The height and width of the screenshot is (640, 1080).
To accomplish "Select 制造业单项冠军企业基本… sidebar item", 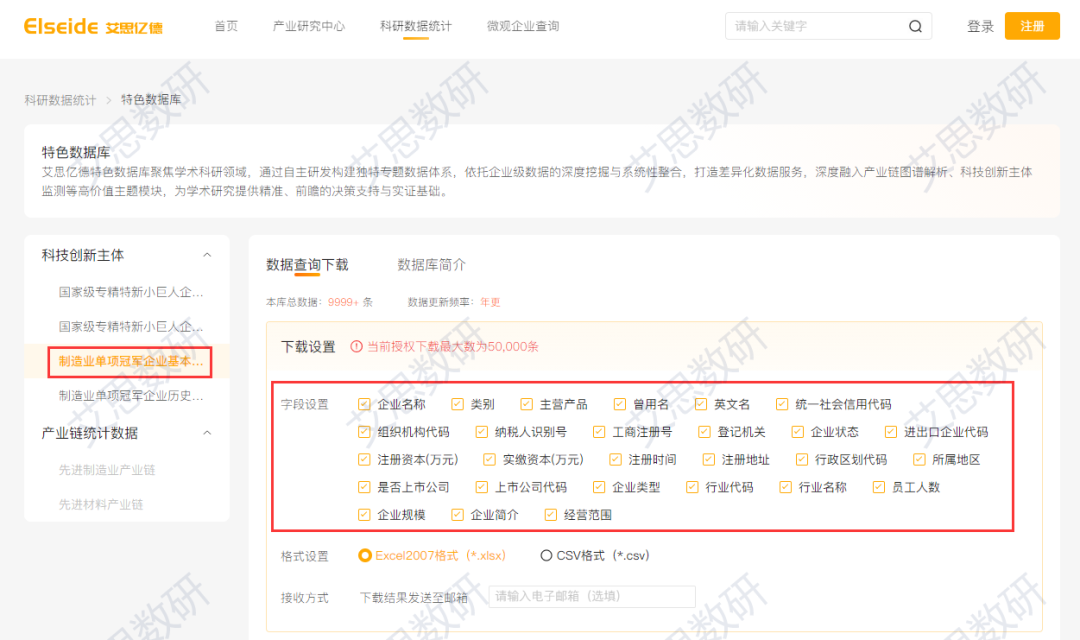I will (130, 361).
